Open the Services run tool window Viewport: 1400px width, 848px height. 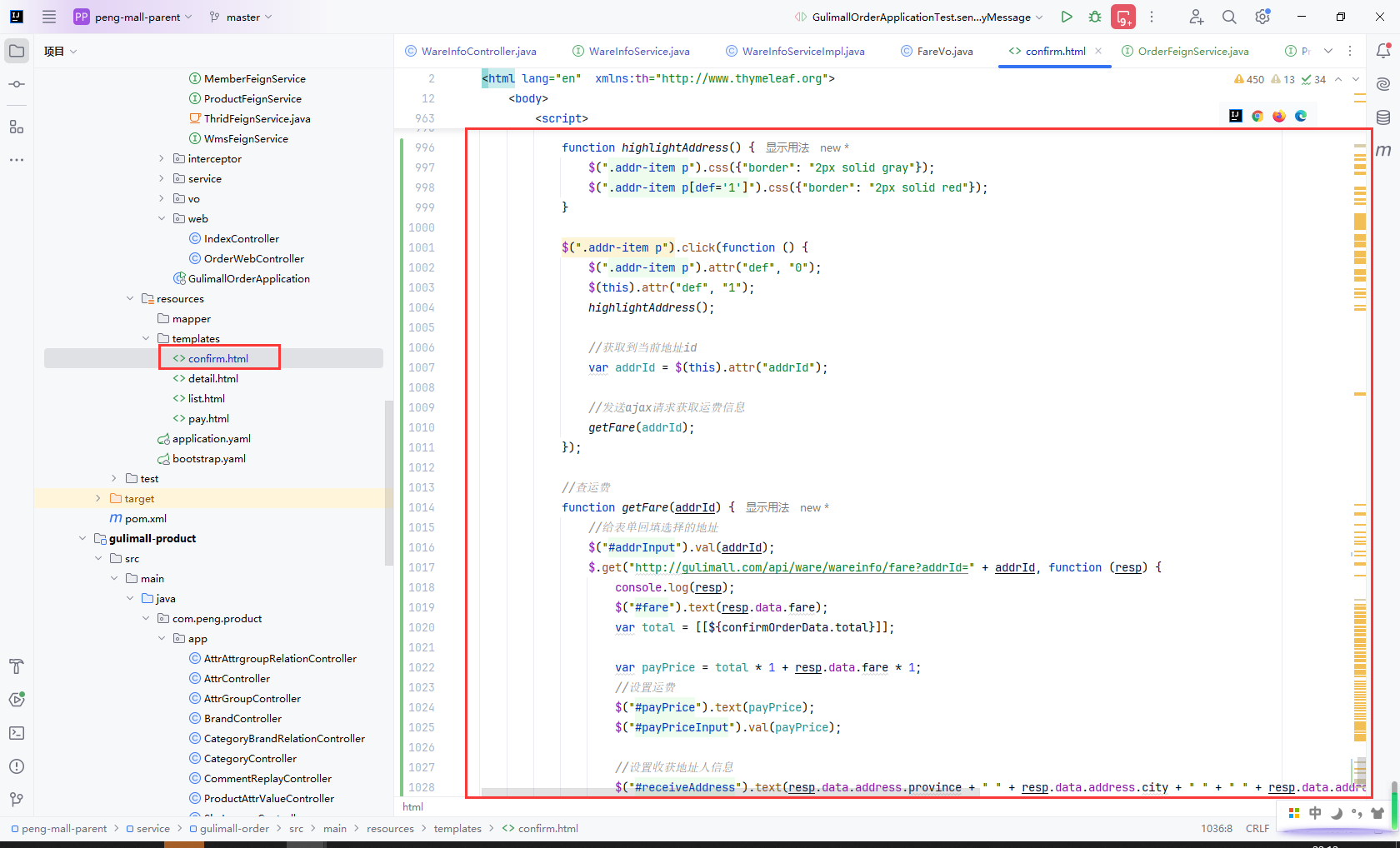pos(17,700)
